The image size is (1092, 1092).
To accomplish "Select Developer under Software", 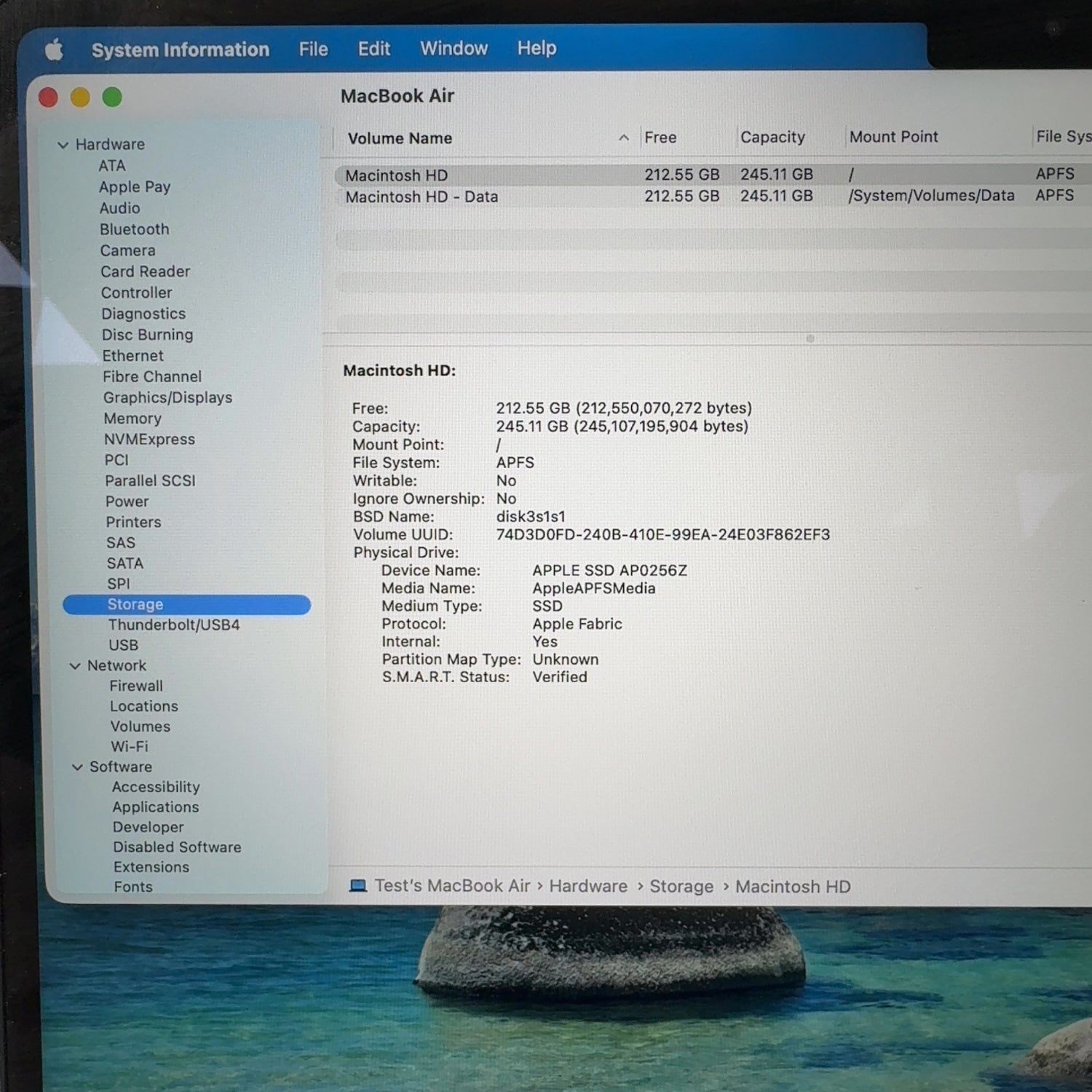I will click(x=149, y=828).
